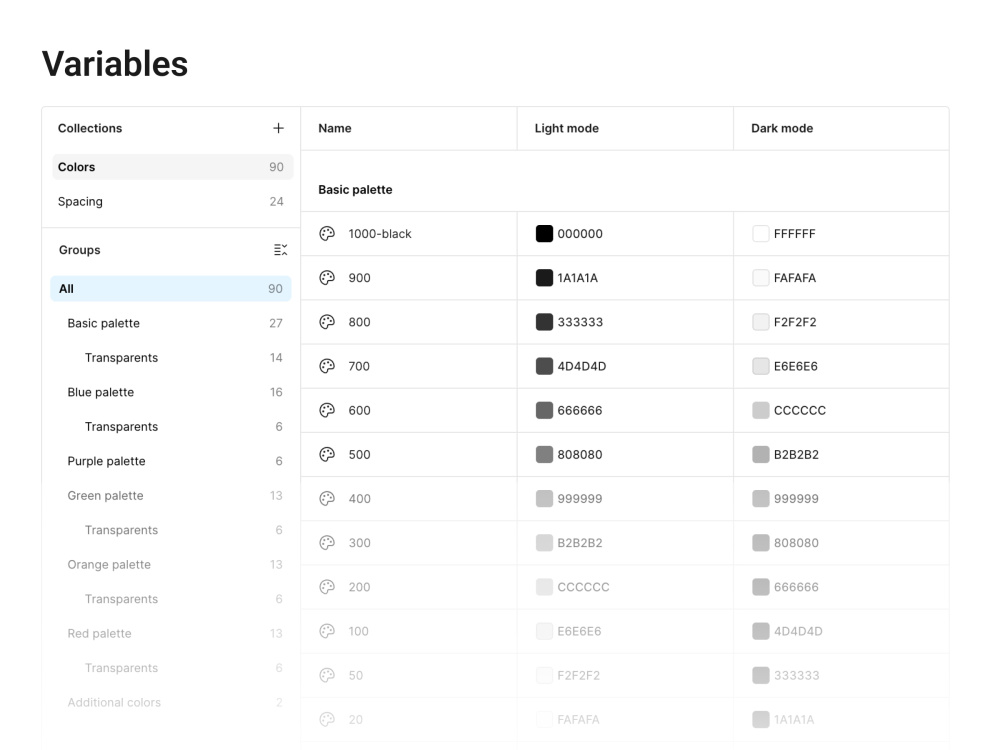The width and height of the screenshot is (1000, 750).
Task: Click the 999999 dark mode swatch in row 400
Action: (761, 499)
